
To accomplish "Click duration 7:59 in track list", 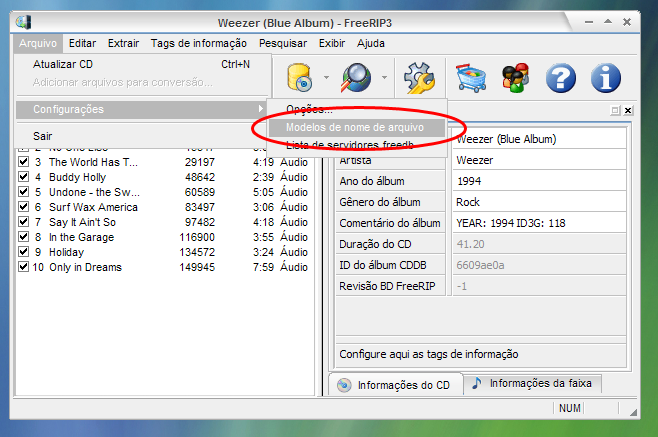I will point(263,267).
